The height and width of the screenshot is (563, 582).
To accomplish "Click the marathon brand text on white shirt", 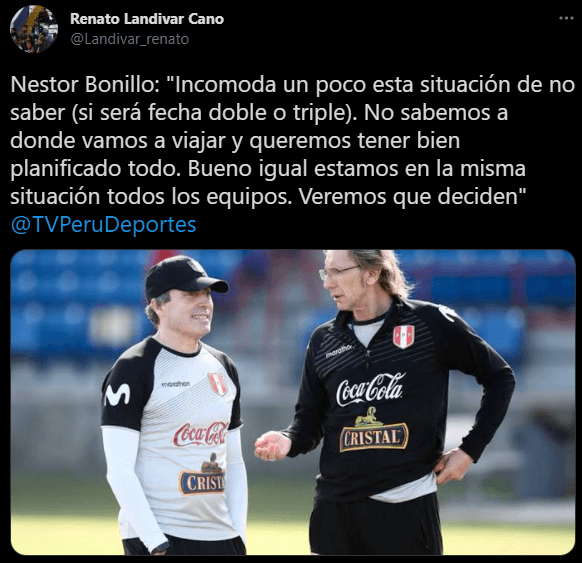I will point(176,384).
